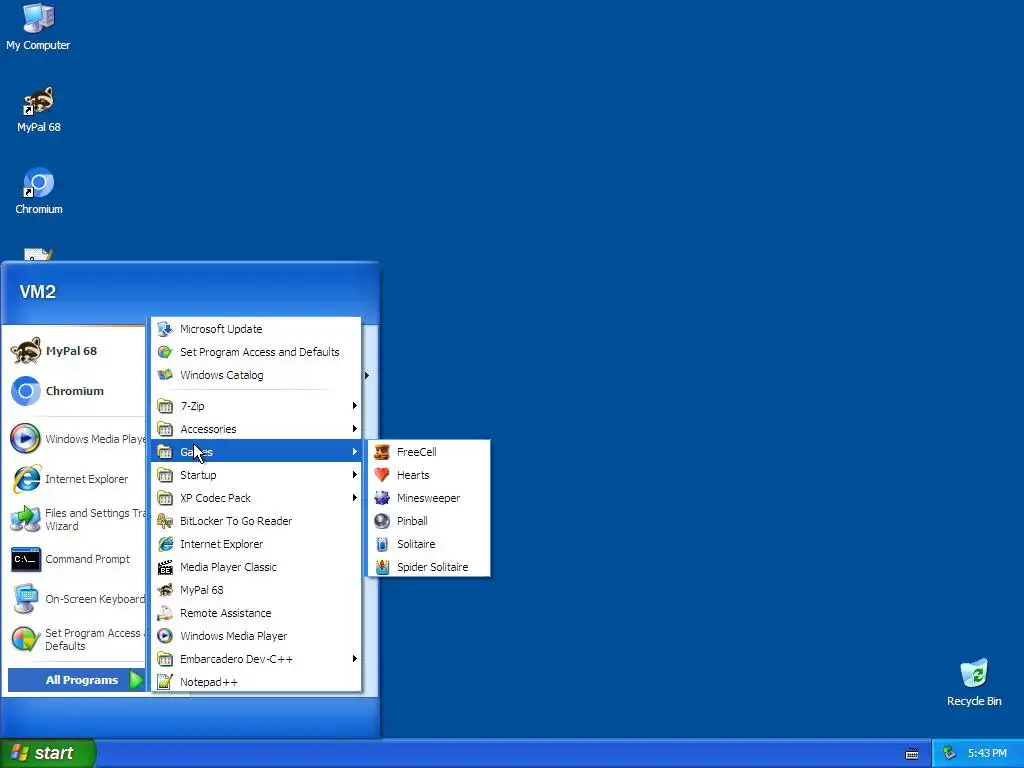Image resolution: width=1024 pixels, height=768 pixels.
Task: Launch Media Player Classic
Action: [x=256, y=567]
